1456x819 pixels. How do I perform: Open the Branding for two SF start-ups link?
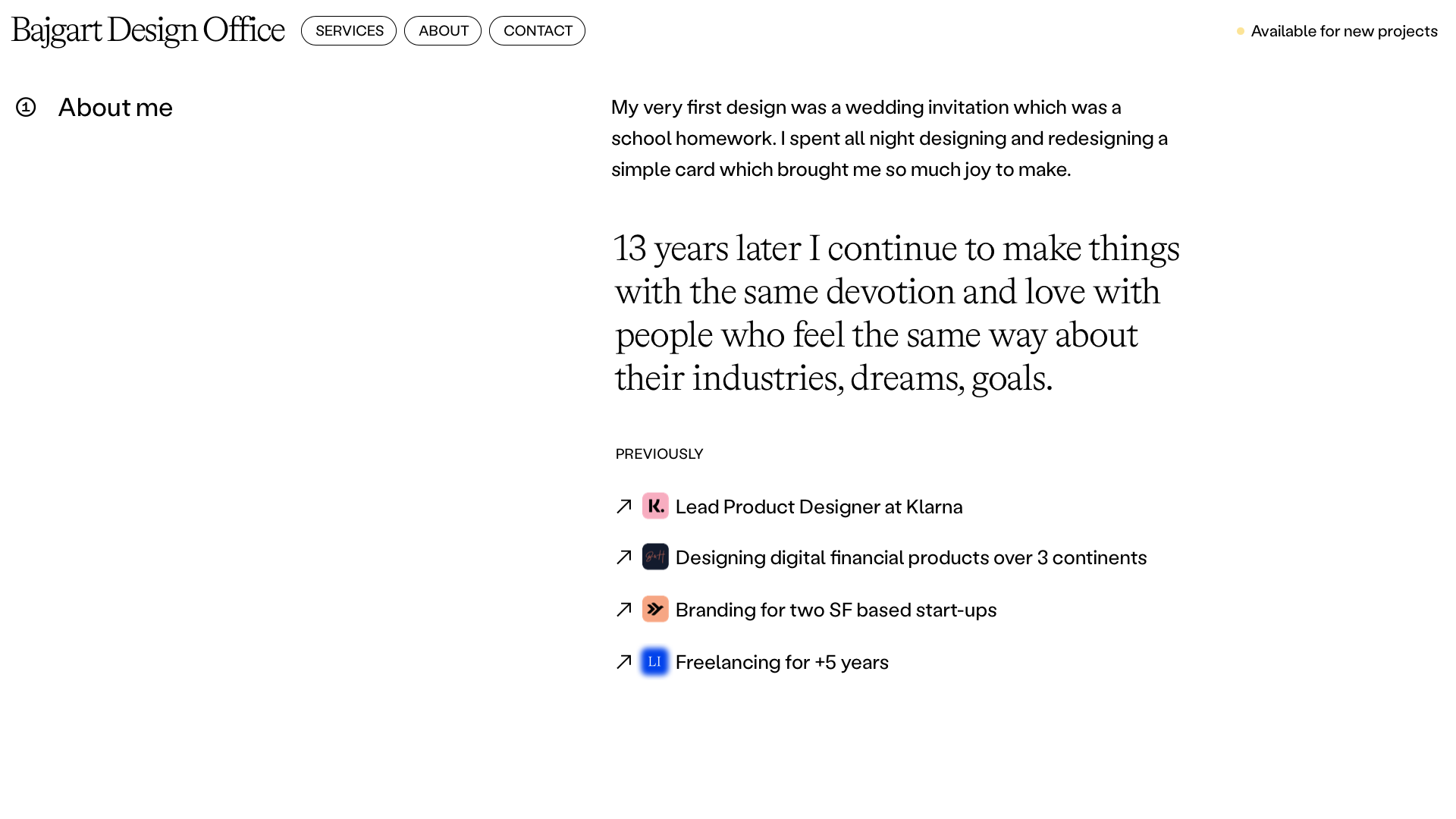tap(836, 610)
